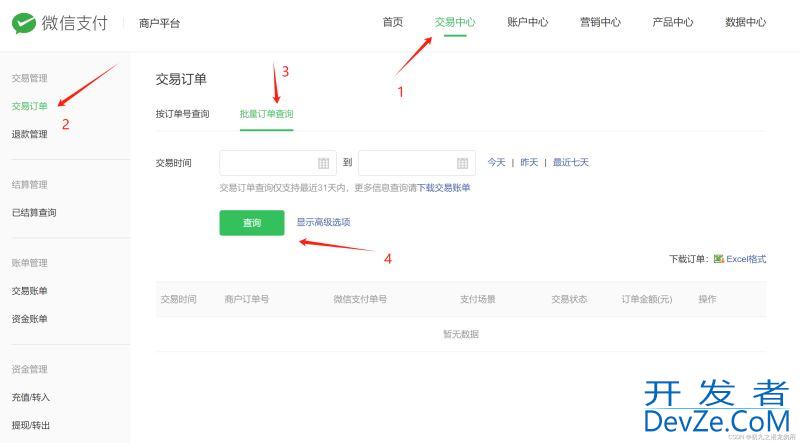The width and height of the screenshot is (800, 443).
Task: Click 商户平台 header text
Action: 160,23
